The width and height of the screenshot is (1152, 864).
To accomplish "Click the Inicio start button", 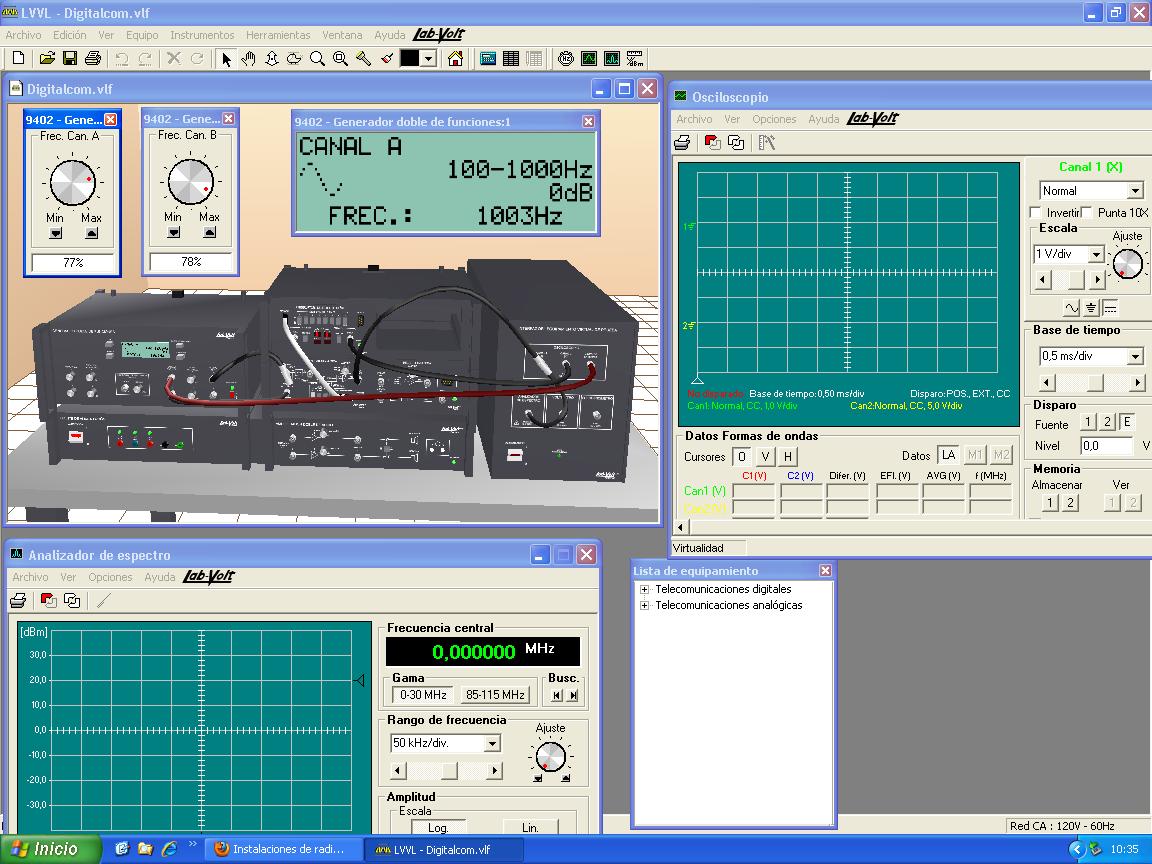I will coord(50,849).
